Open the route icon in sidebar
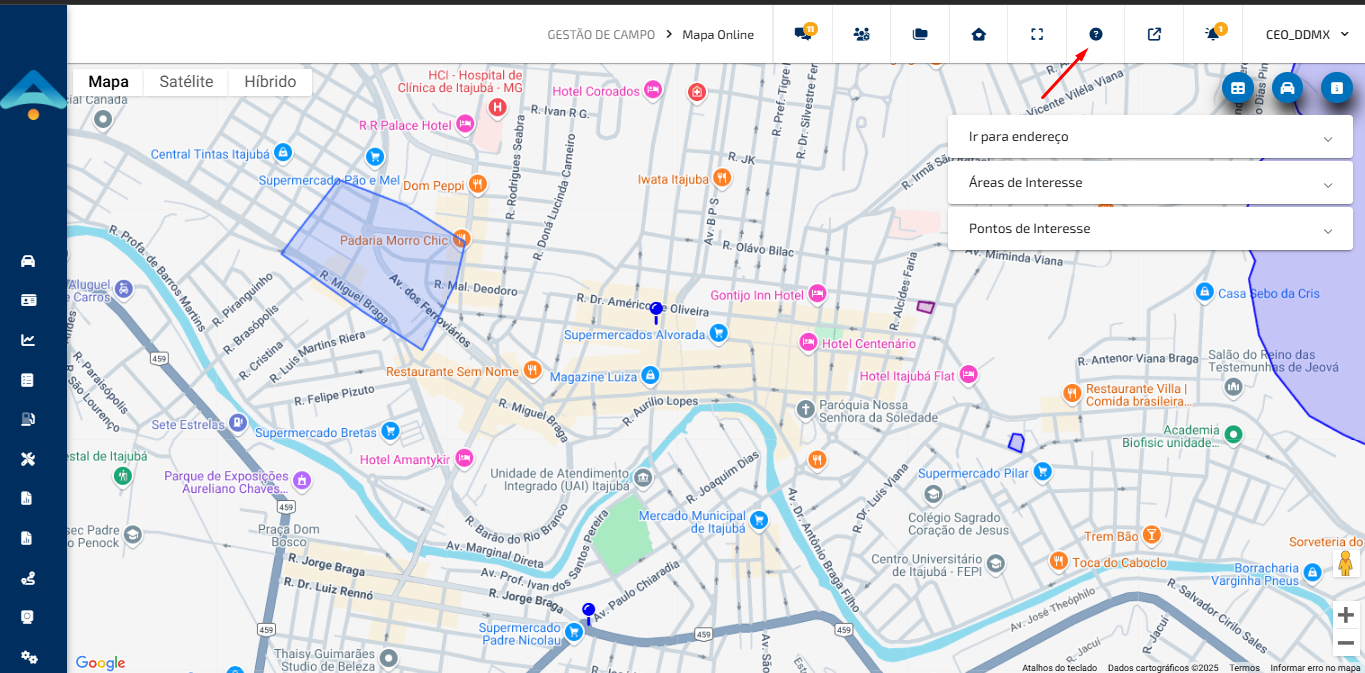The height and width of the screenshot is (673, 1365). (x=28, y=578)
